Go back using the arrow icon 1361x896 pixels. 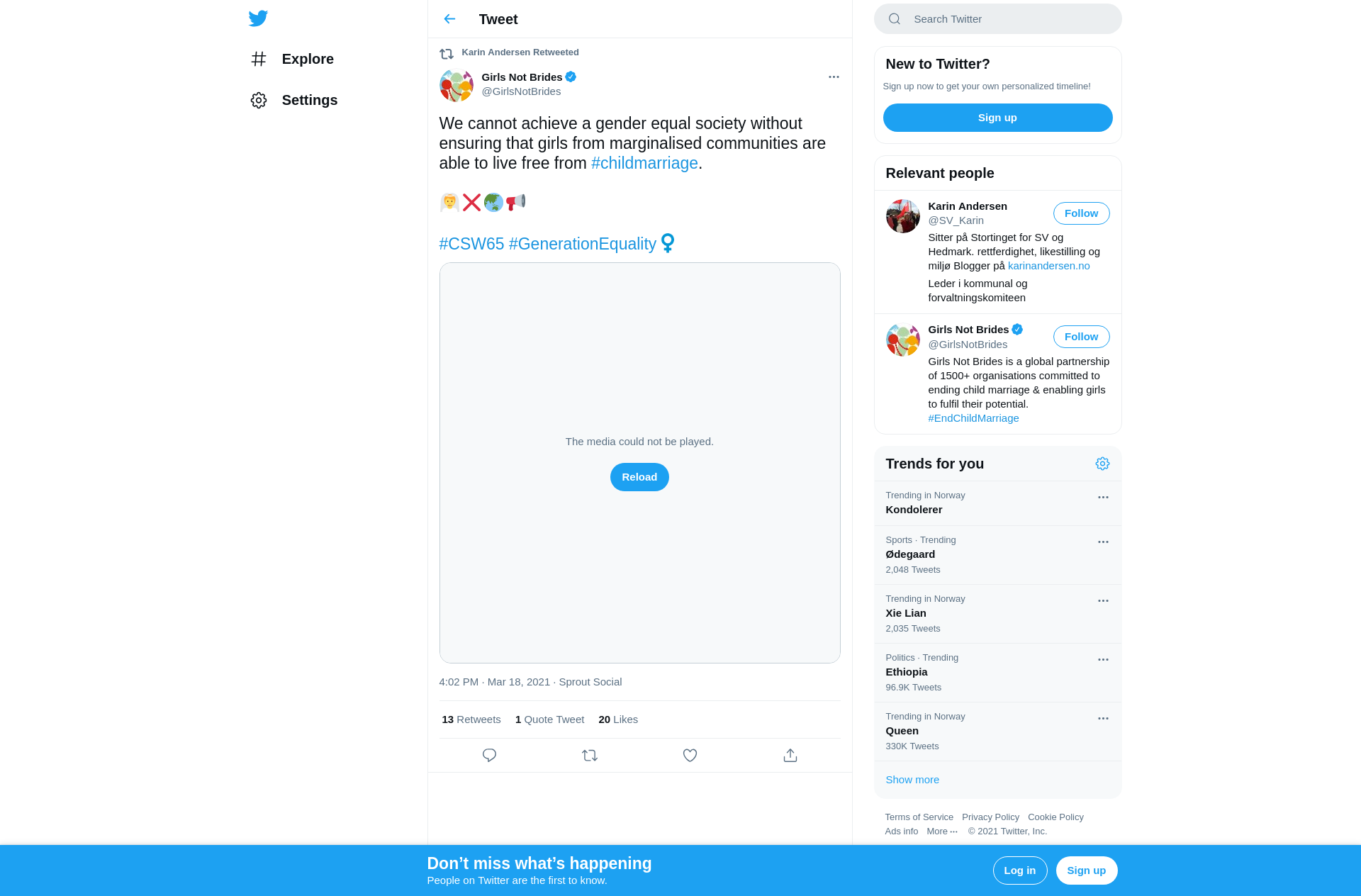pos(449,19)
